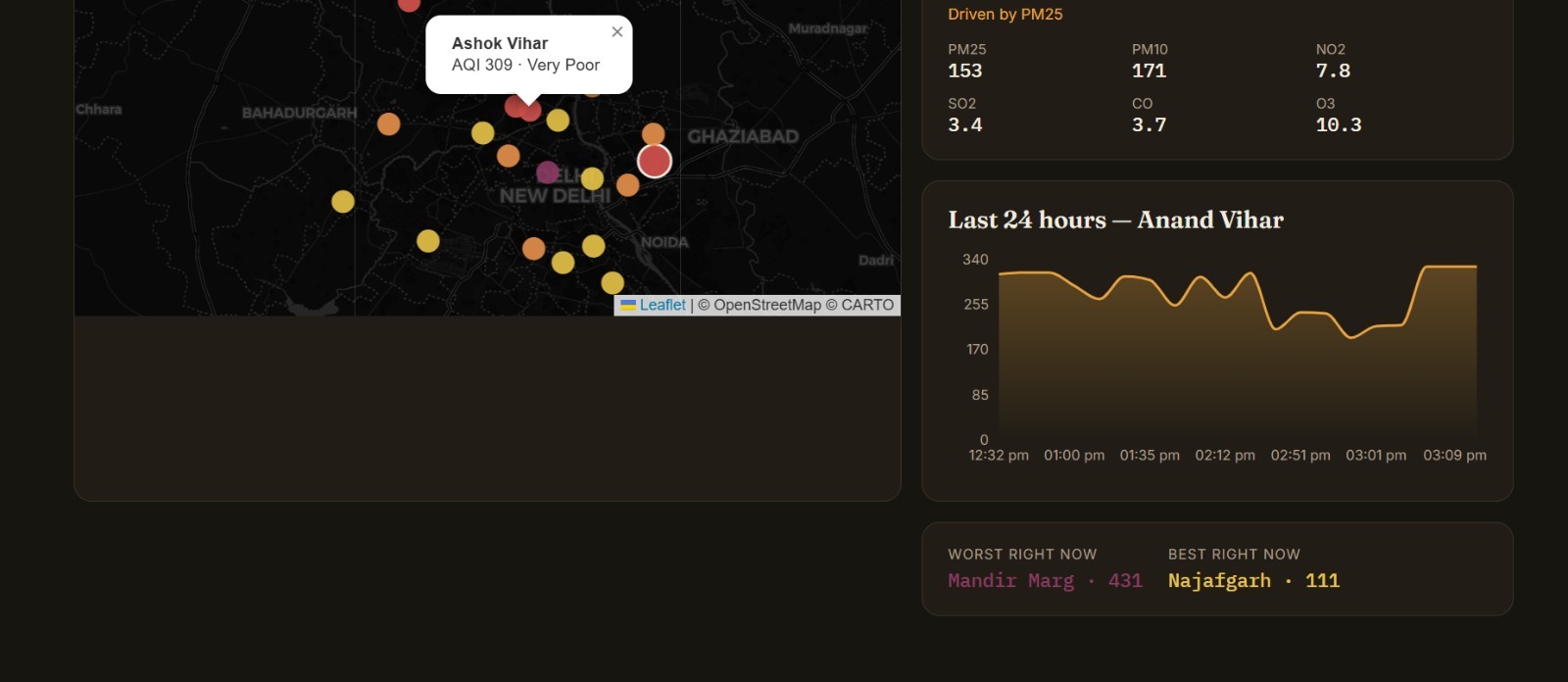The width and height of the screenshot is (1568, 682).
Task: Close the Ashok Vihar popup
Action: [617, 31]
